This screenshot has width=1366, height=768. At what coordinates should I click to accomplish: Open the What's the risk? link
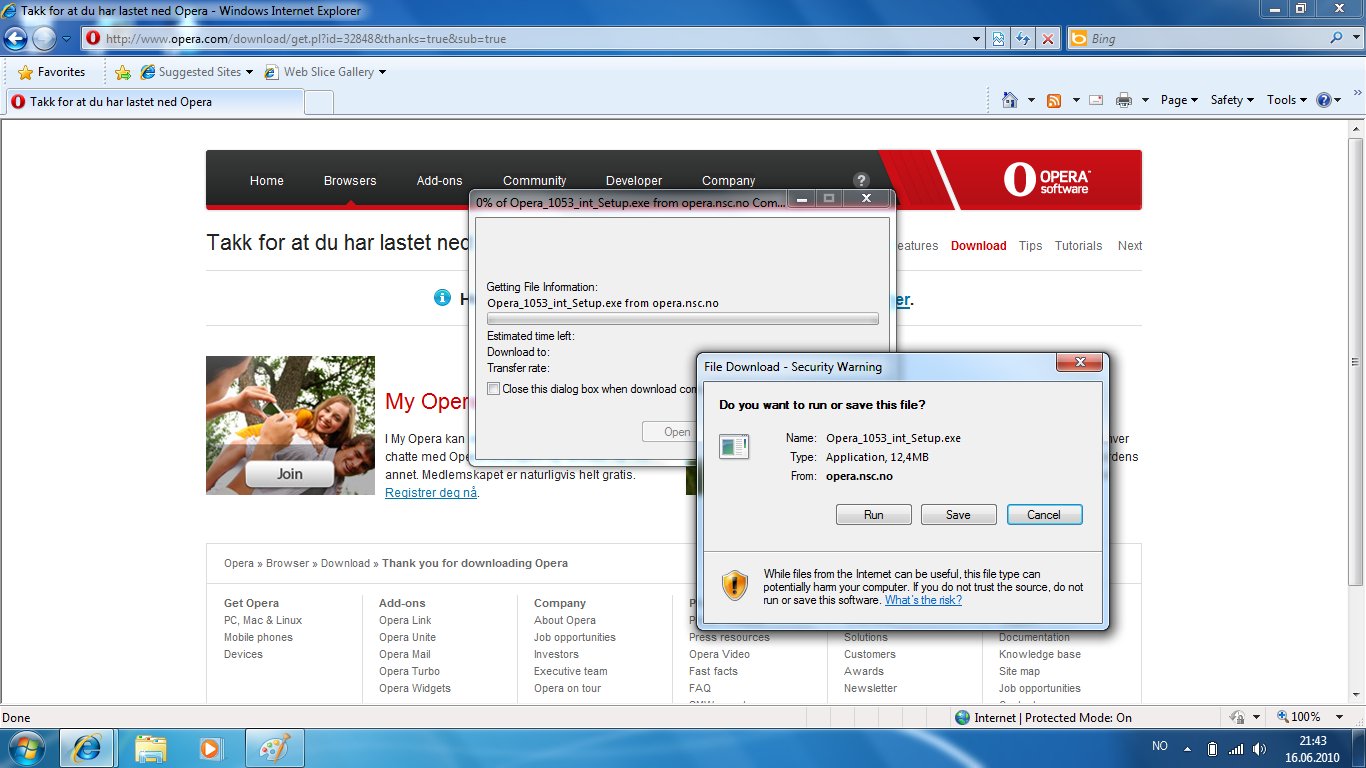pos(923,600)
